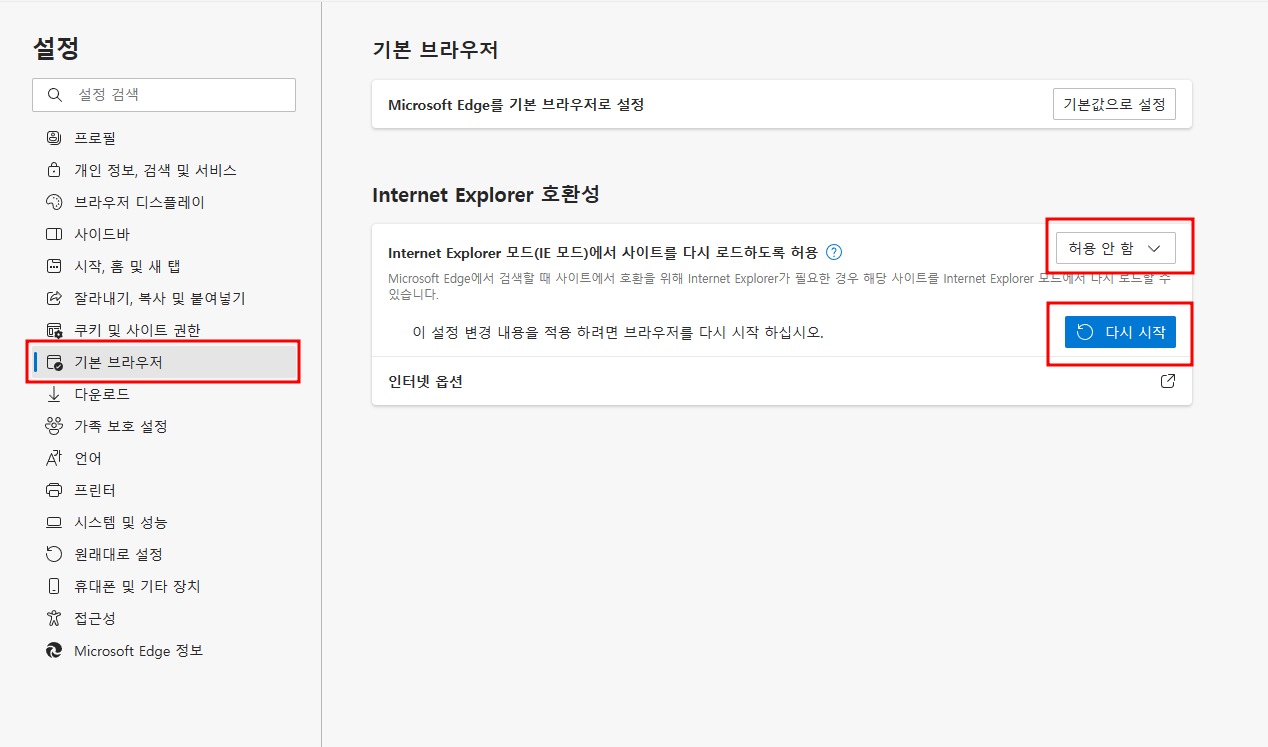The image size is (1268, 747).
Task: Click the download arrow icon beside 다운로드
Action: (54, 394)
